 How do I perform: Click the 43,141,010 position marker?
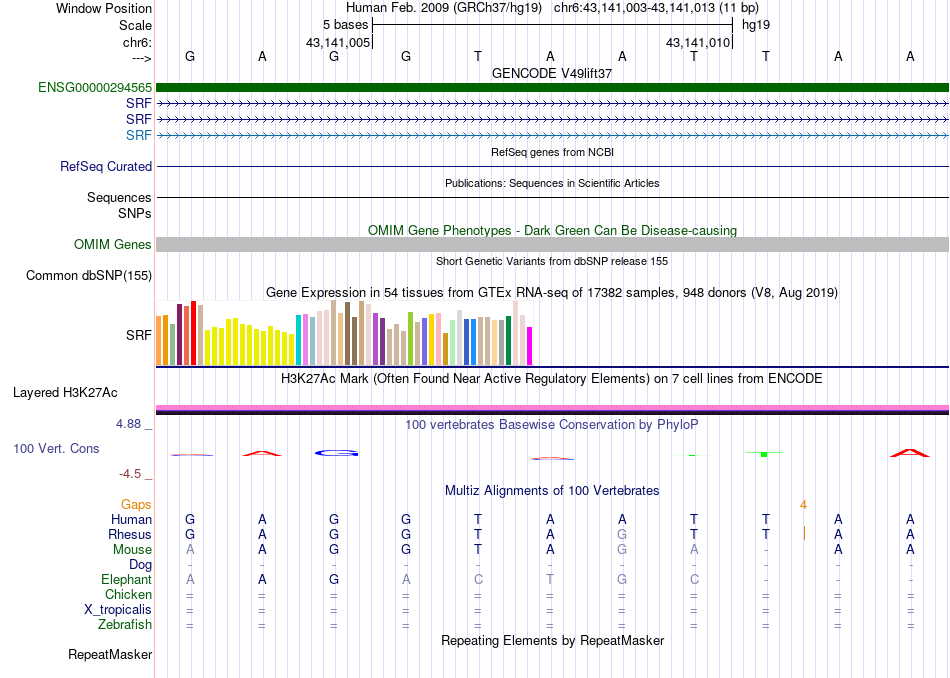pyautogui.click(x=698, y=42)
